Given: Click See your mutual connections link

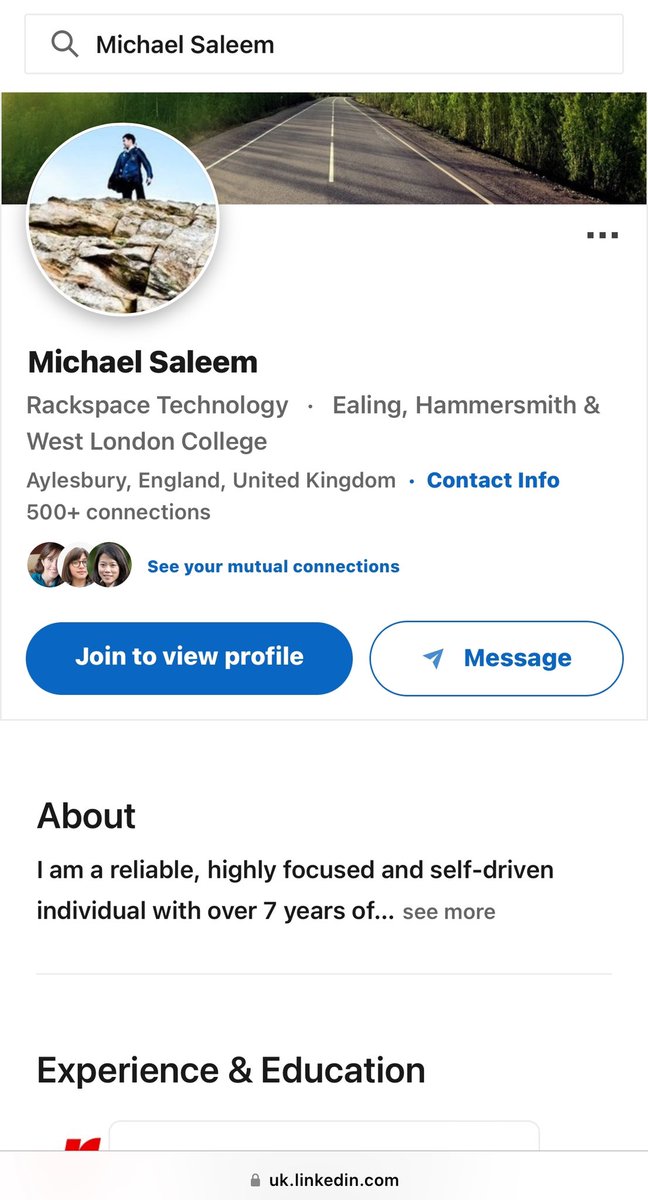Looking at the screenshot, I should (x=273, y=566).
